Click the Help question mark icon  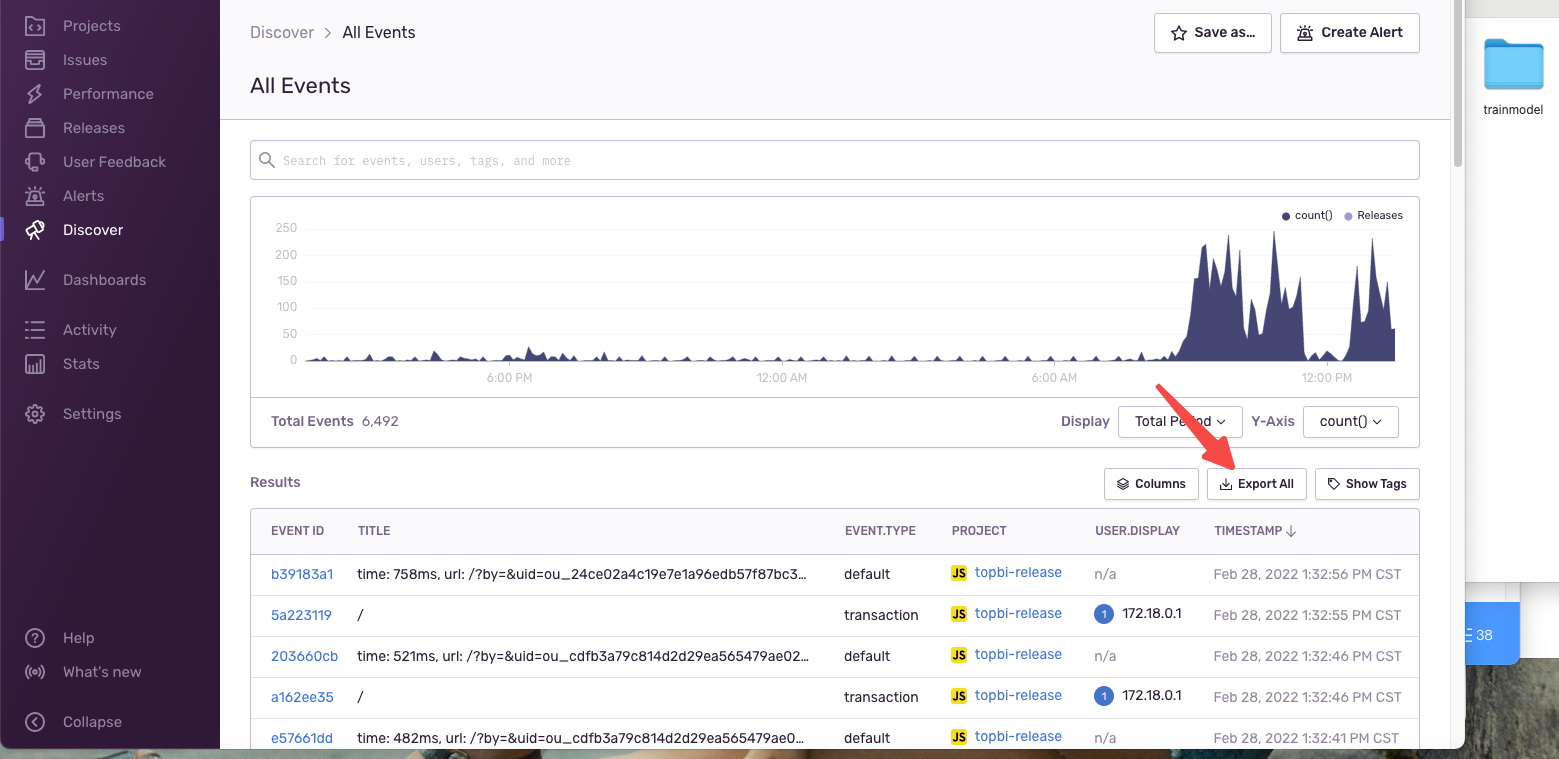click(x=35, y=638)
